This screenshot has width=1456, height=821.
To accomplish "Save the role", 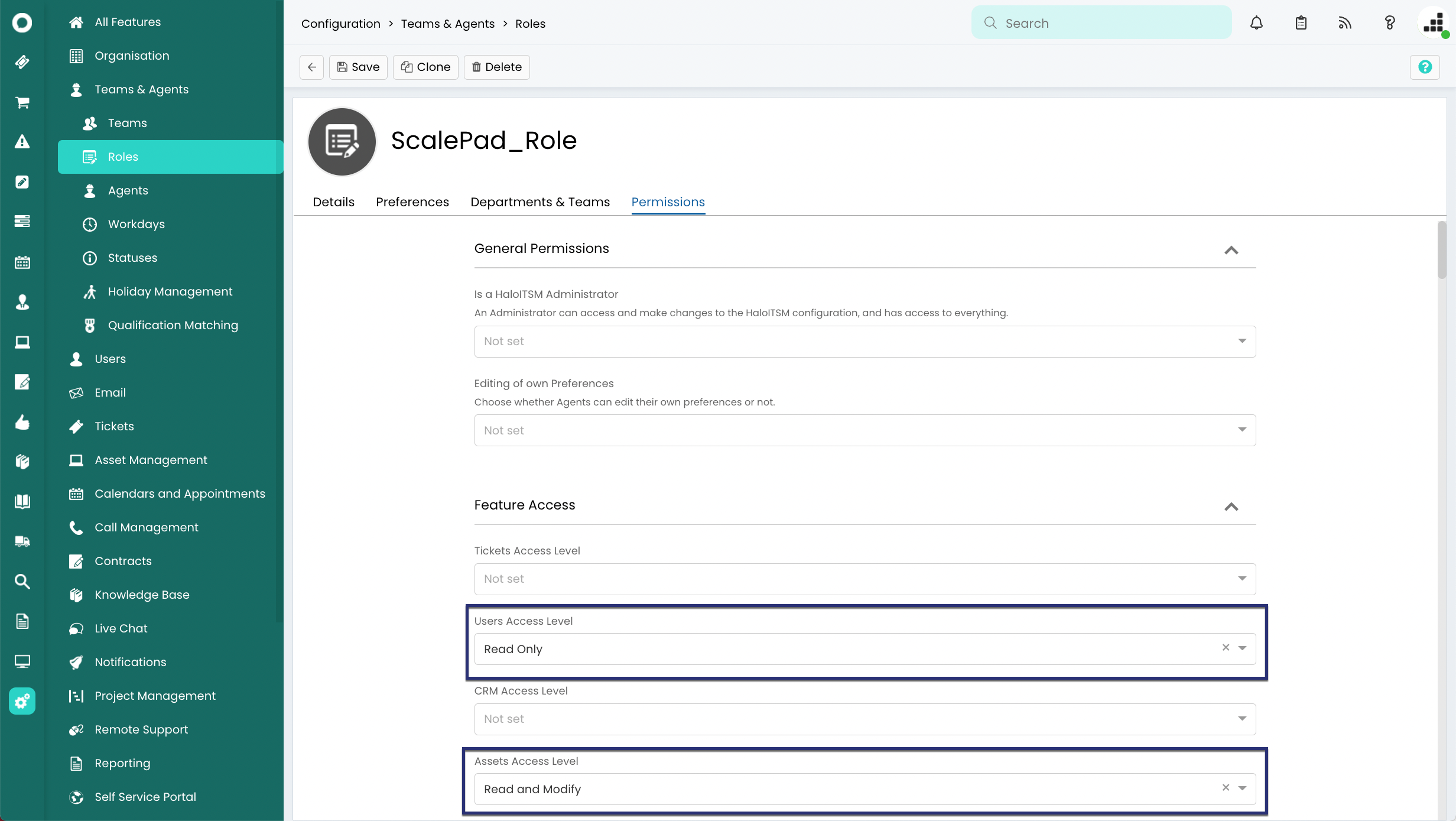I will point(358,67).
